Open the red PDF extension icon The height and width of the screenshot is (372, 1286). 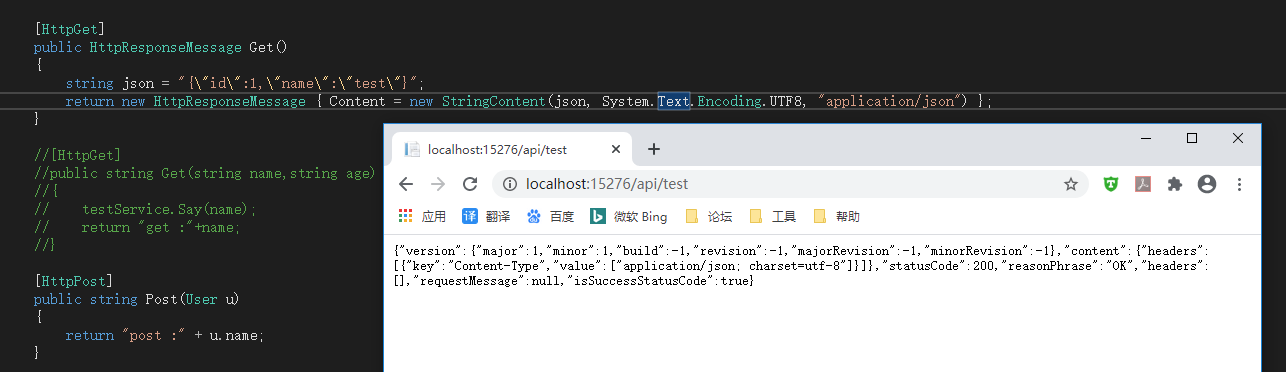[x=1143, y=184]
